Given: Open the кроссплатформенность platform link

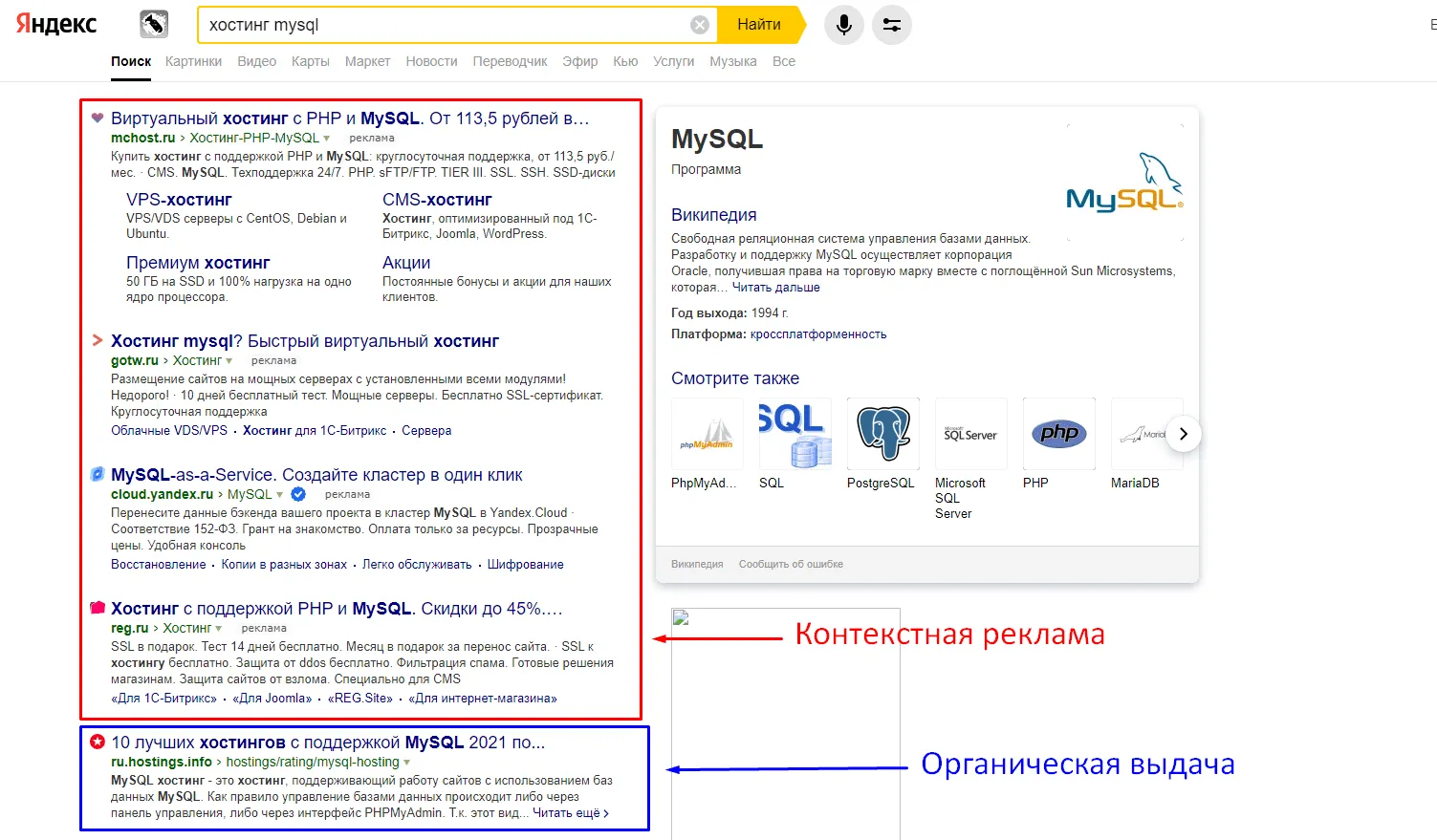Looking at the screenshot, I should click(x=818, y=334).
